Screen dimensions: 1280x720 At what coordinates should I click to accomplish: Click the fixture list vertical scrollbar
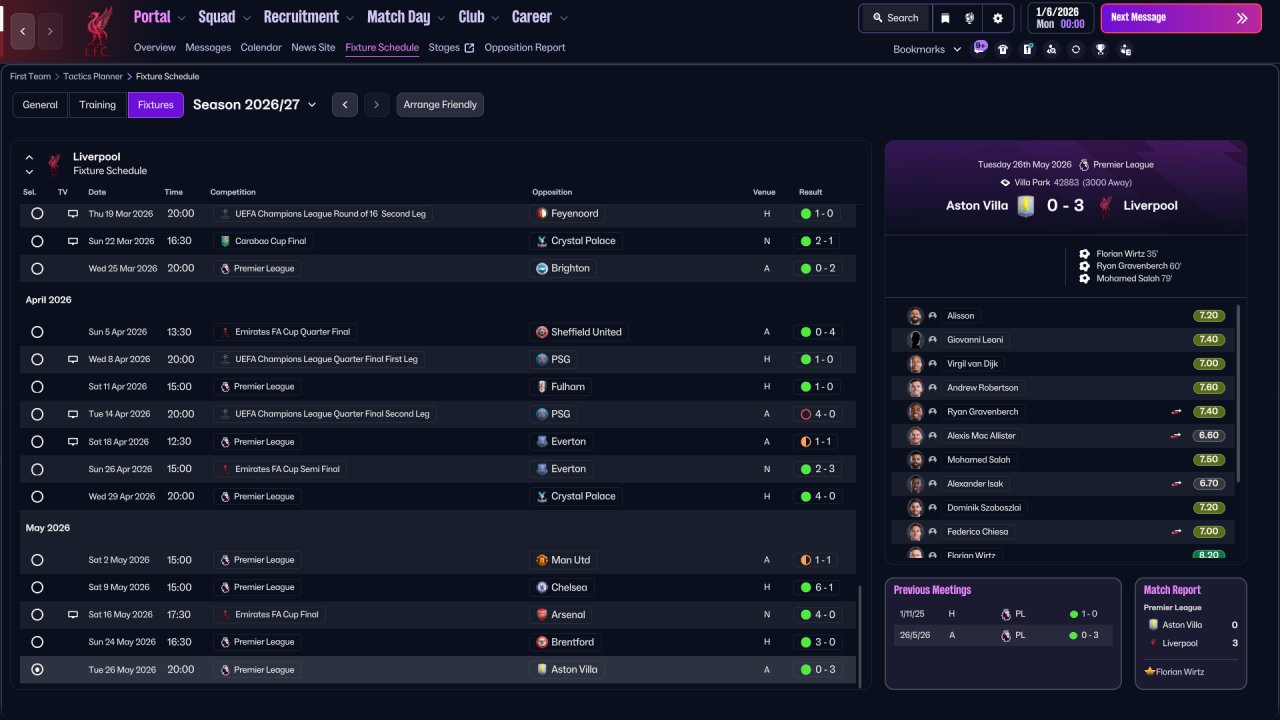859,636
